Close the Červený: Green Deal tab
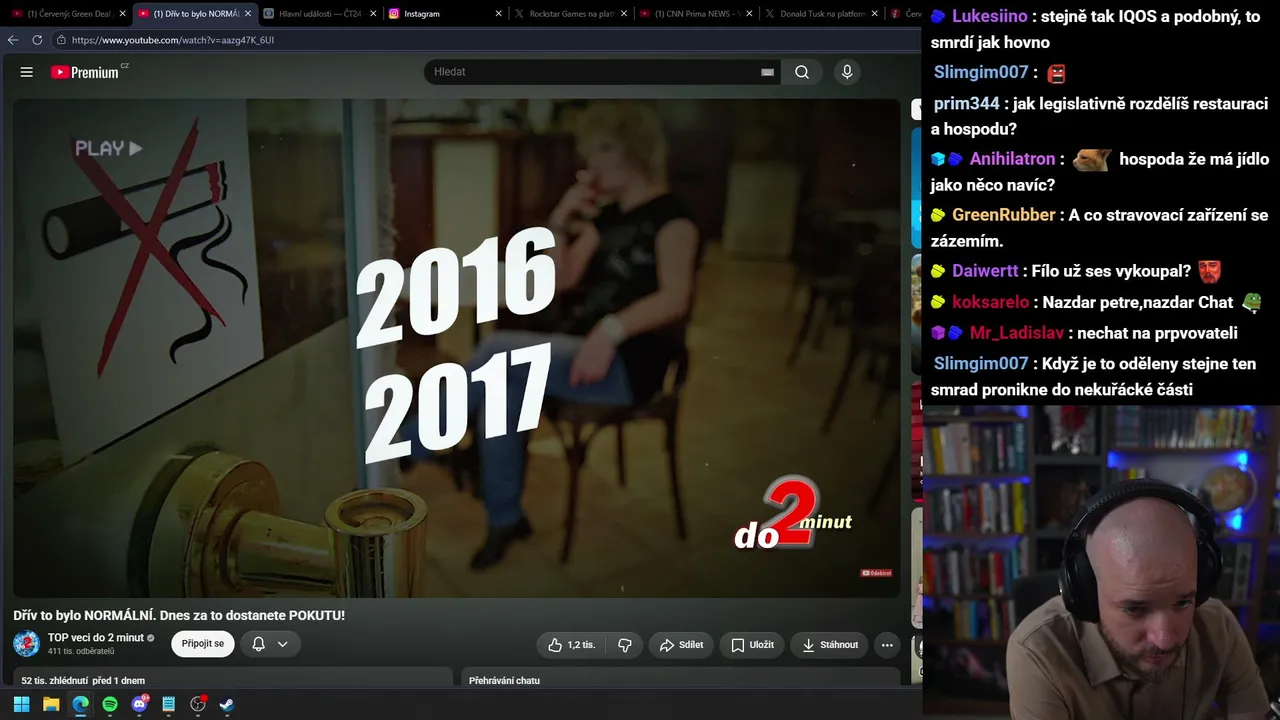This screenshot has width=1280, height=720. pos(123,14)
